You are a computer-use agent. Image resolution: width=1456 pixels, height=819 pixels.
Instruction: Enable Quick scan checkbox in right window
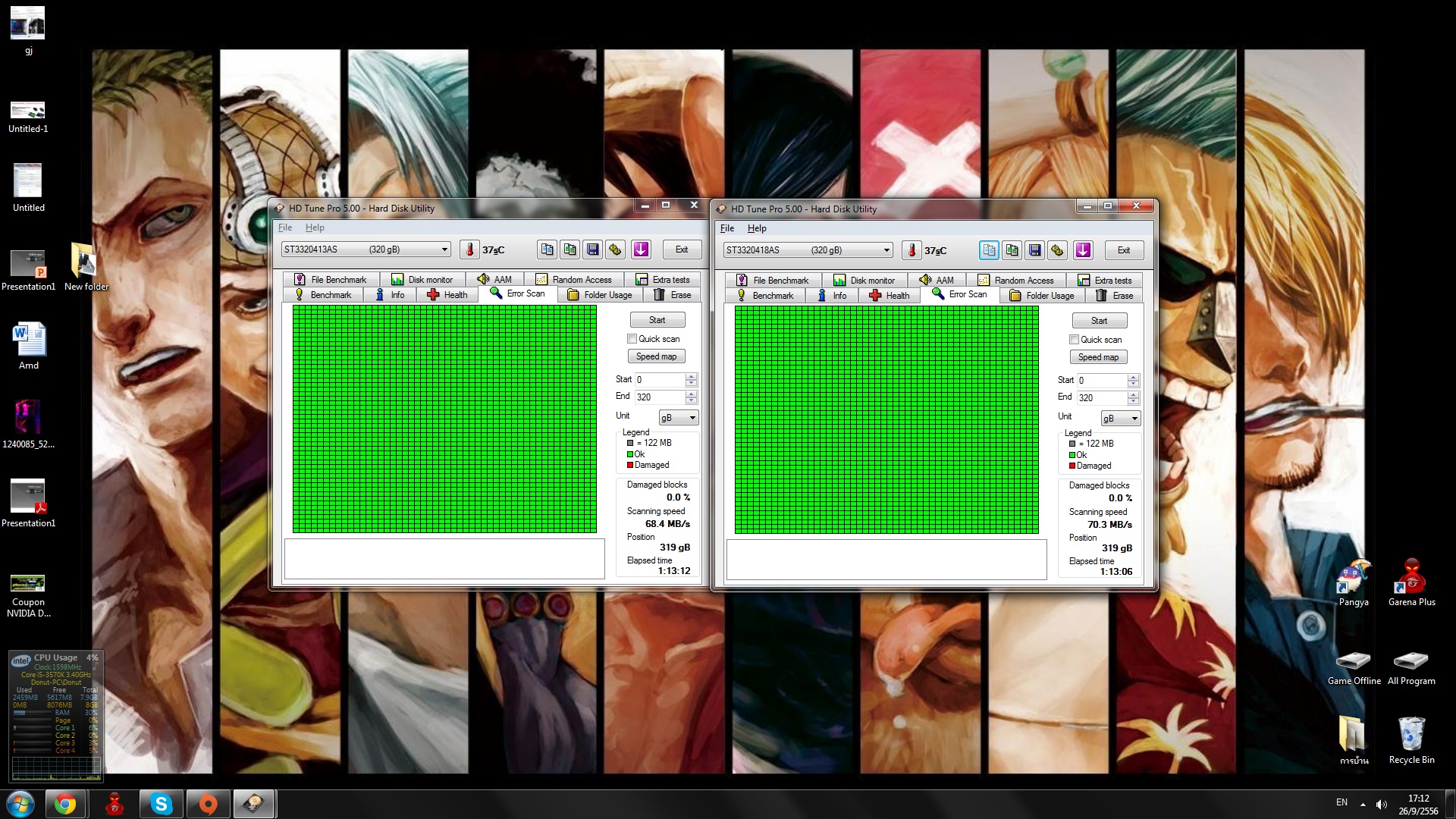click(1074, 340)
